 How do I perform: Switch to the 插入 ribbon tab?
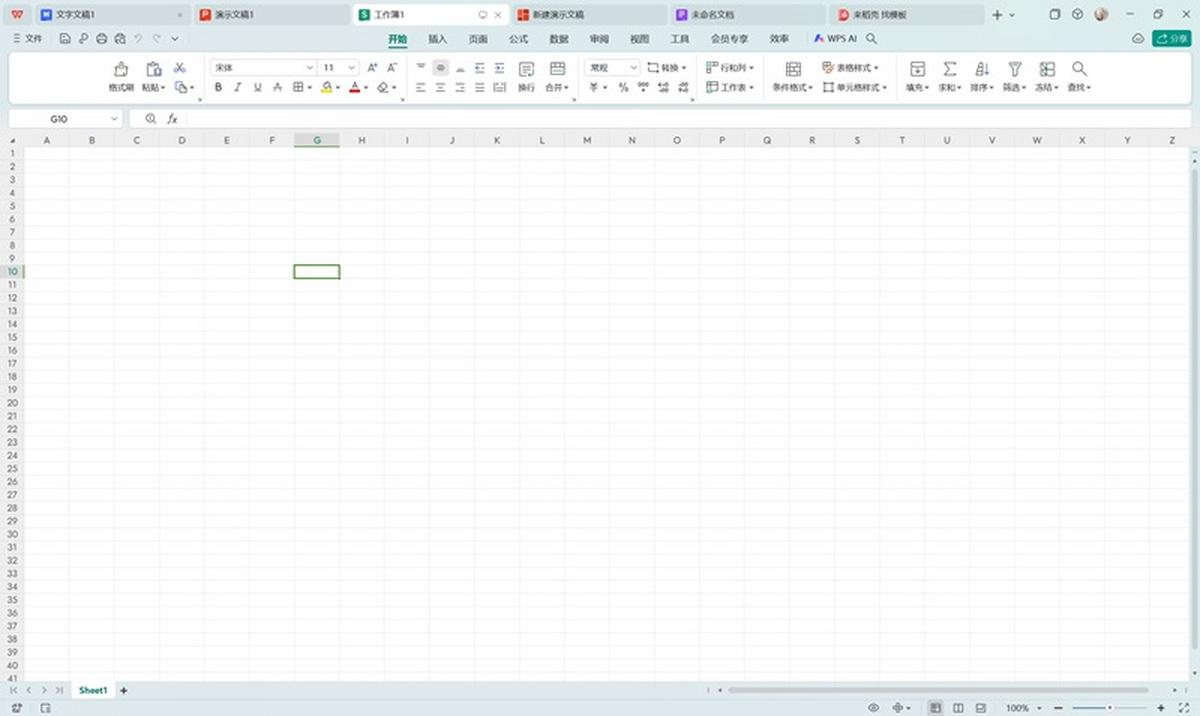tap(437, 38)
